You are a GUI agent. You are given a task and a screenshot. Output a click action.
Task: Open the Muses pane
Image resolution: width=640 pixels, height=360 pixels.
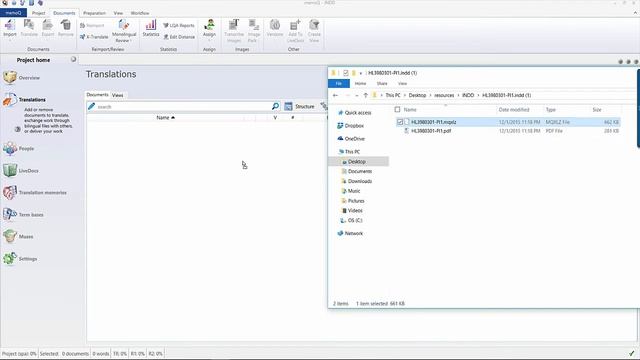(18, 236)
